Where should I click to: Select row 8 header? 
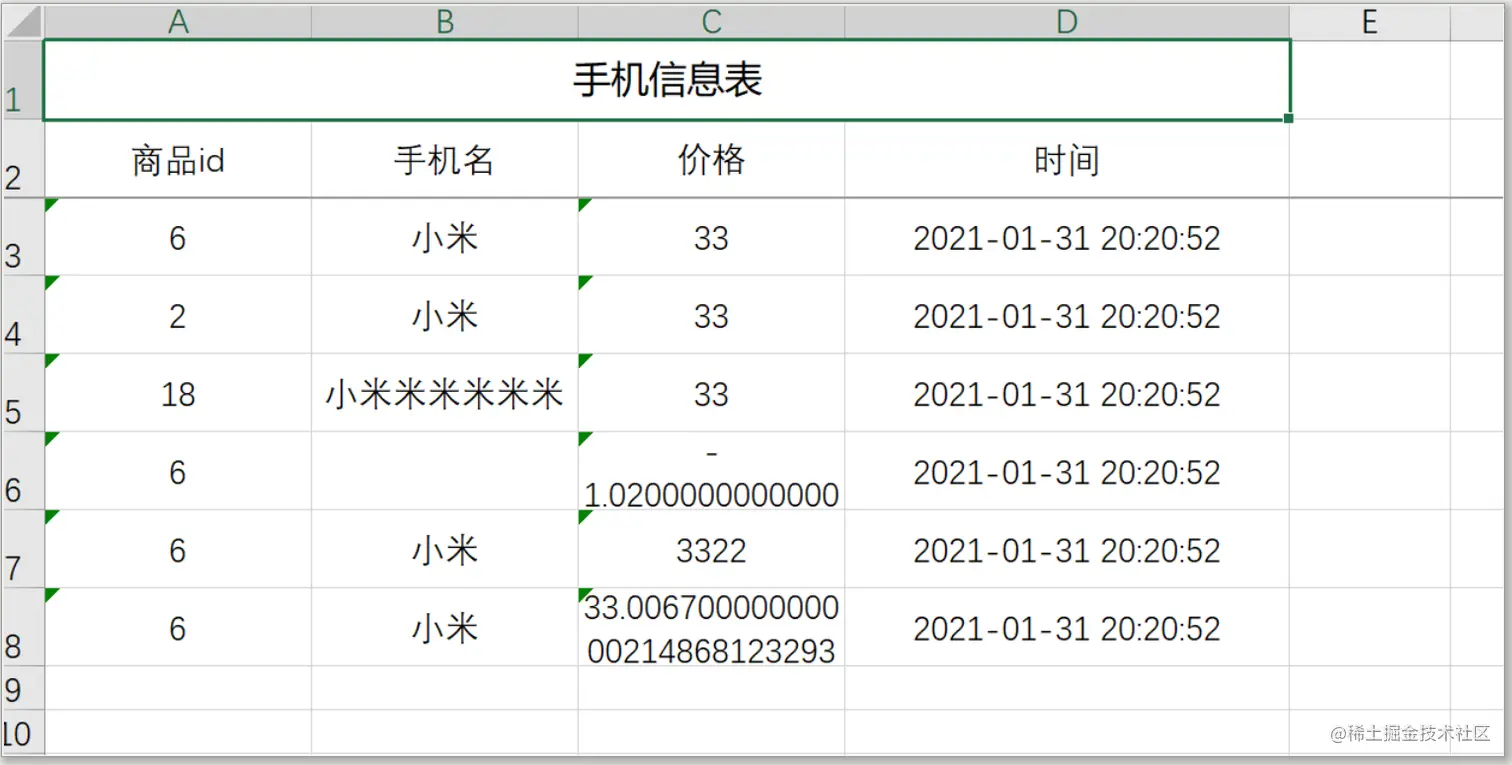[x=23, y=627]
